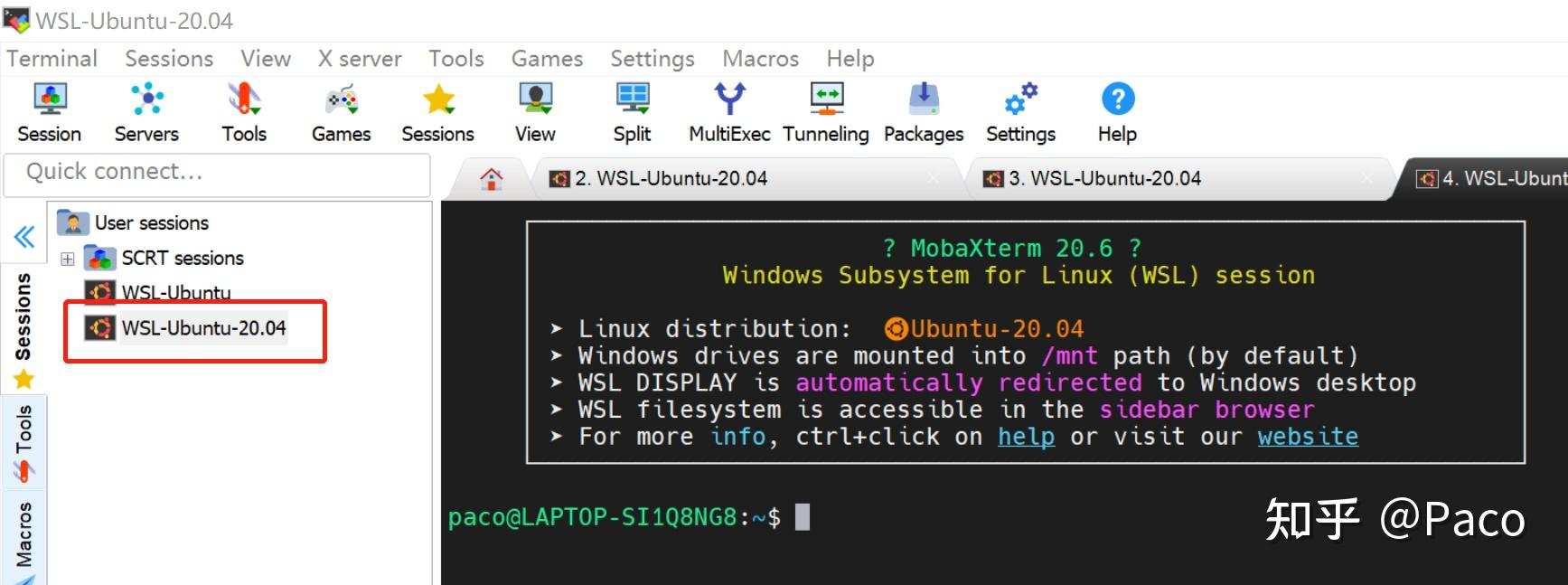
Task: Activate the MultiExec toolbar icon
Action: 729,98
